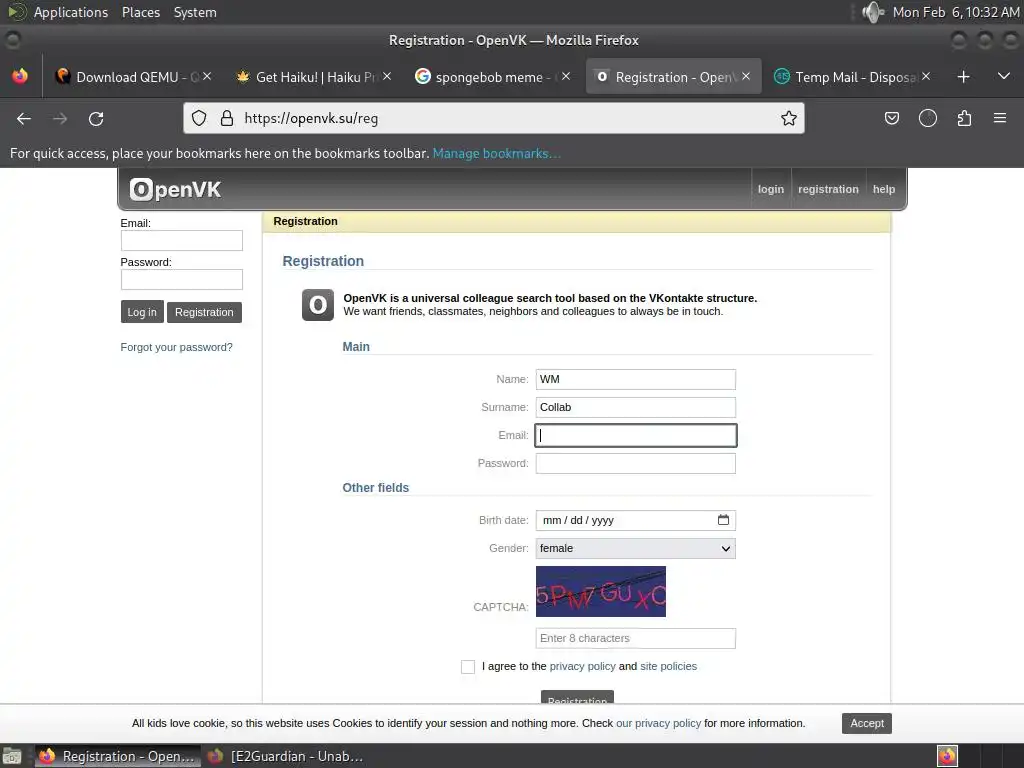
Task: Focus the registration form Password field
Action: [x=635, y=464]
